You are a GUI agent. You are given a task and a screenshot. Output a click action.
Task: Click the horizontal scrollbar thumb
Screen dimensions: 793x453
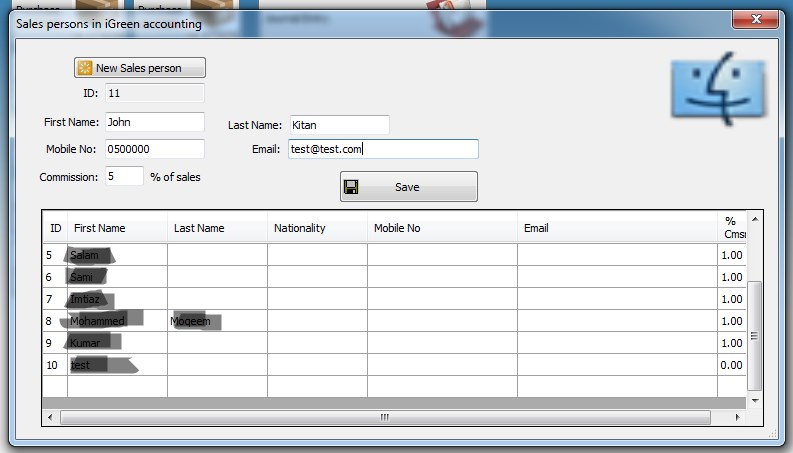click(385, 417)
